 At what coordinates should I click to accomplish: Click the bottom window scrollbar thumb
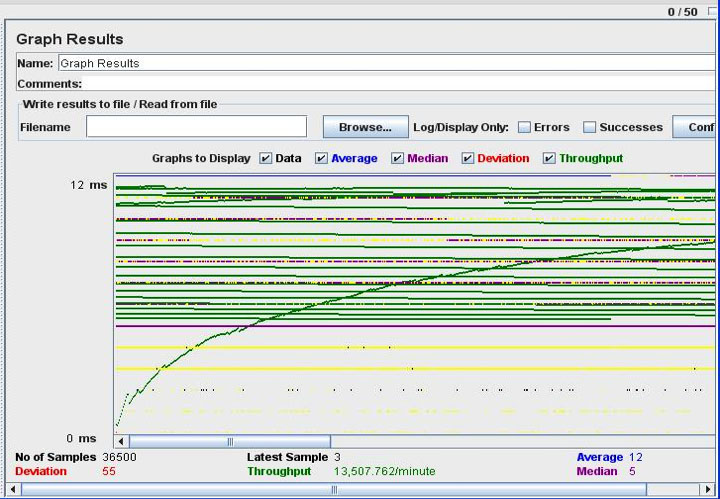coord(334,489)
